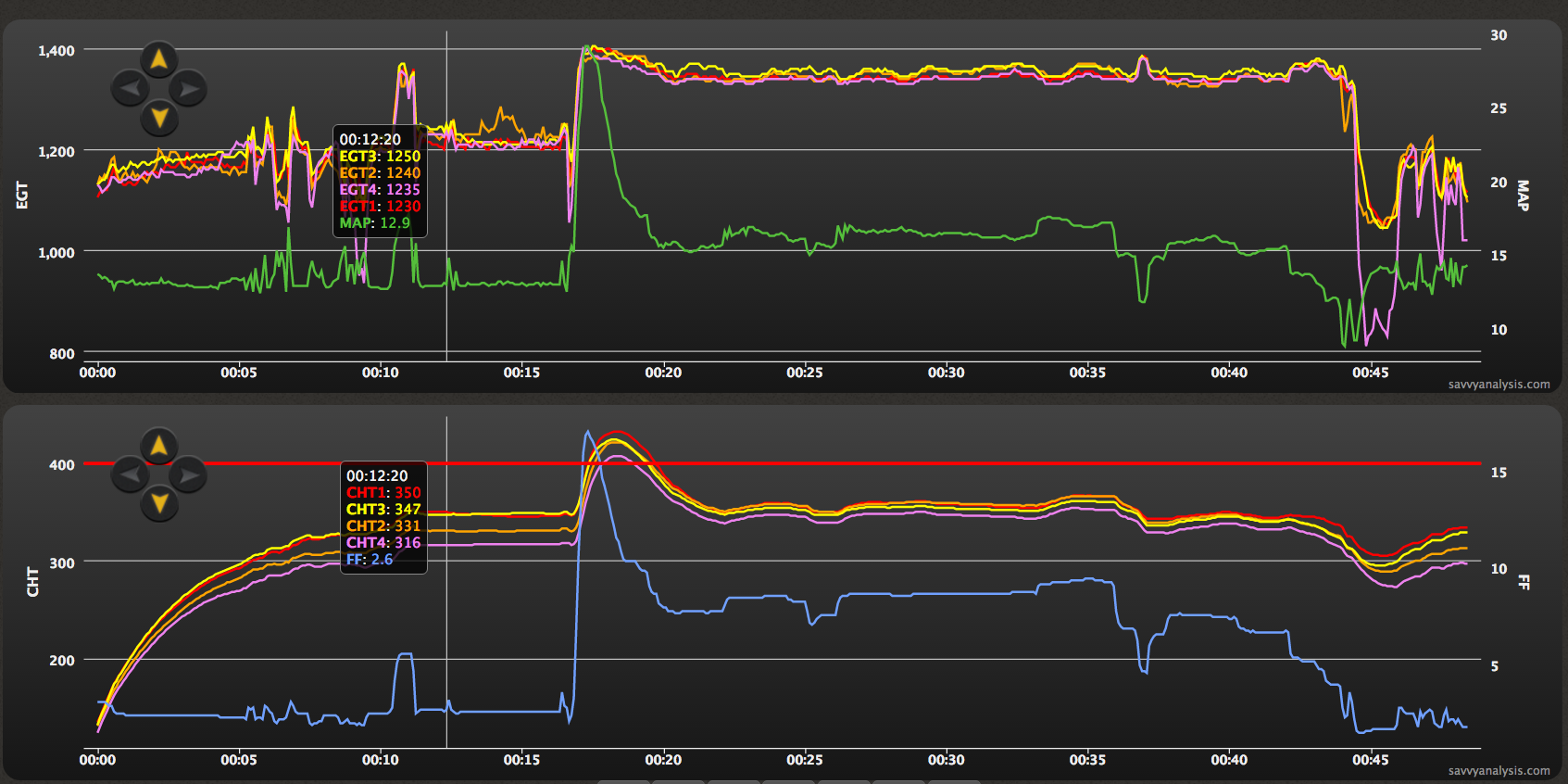This screenshot has width=1568, height=784.
Task: Click the FF axis label on the CHT chart
Action: [x=1524, y=582]
